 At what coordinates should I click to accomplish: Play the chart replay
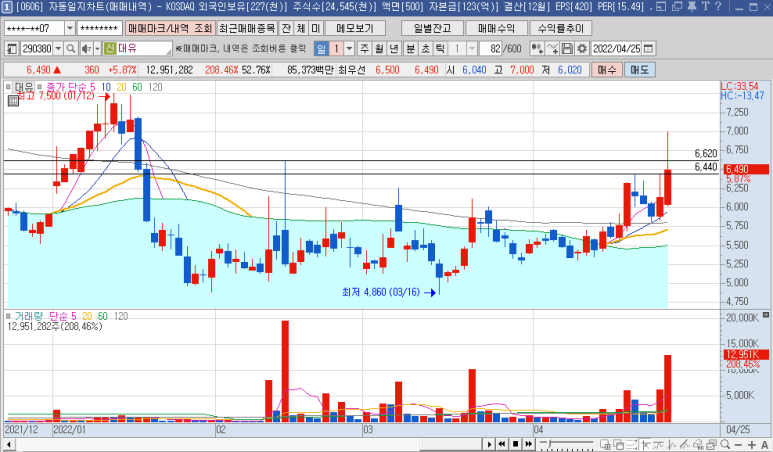489,444
